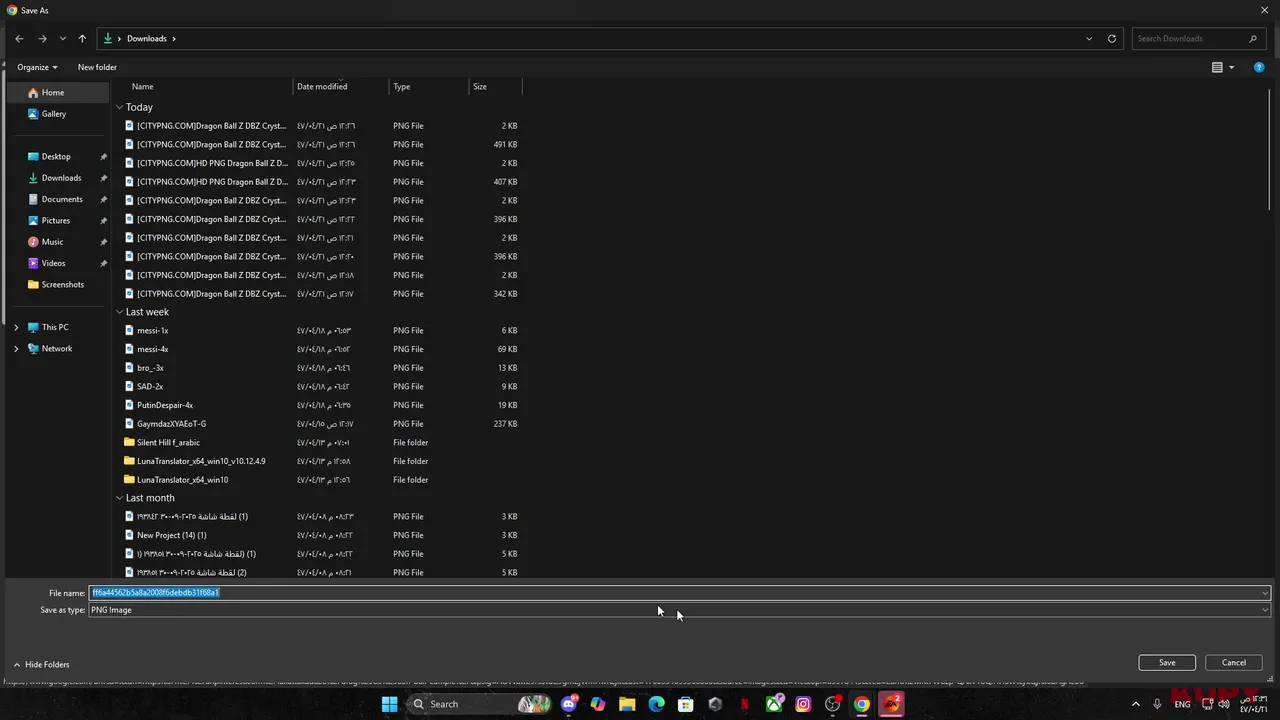Open Instagram from the taskbar
This screenshot has width=1280, height=720.
point(803,704)
